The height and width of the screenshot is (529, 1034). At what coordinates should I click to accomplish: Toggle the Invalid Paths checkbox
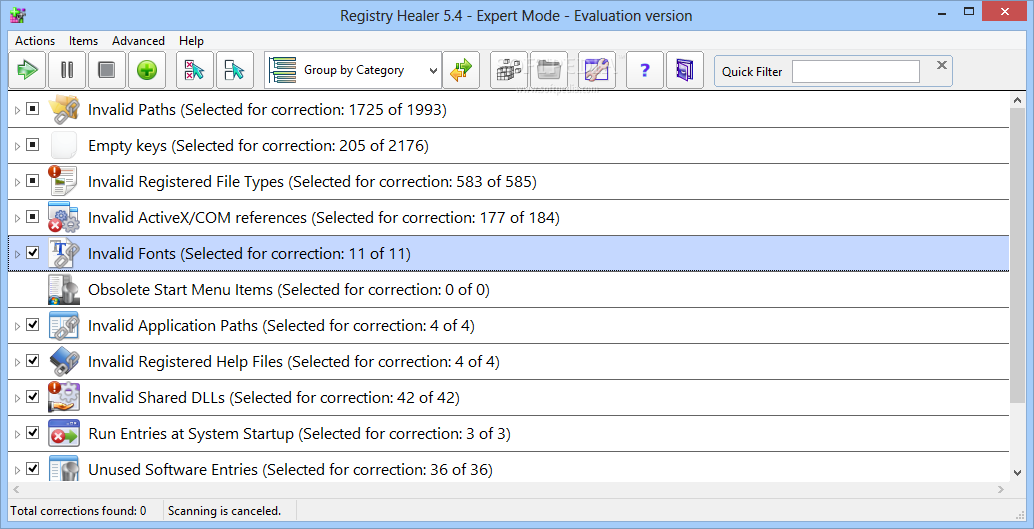(x=32, y=108)
